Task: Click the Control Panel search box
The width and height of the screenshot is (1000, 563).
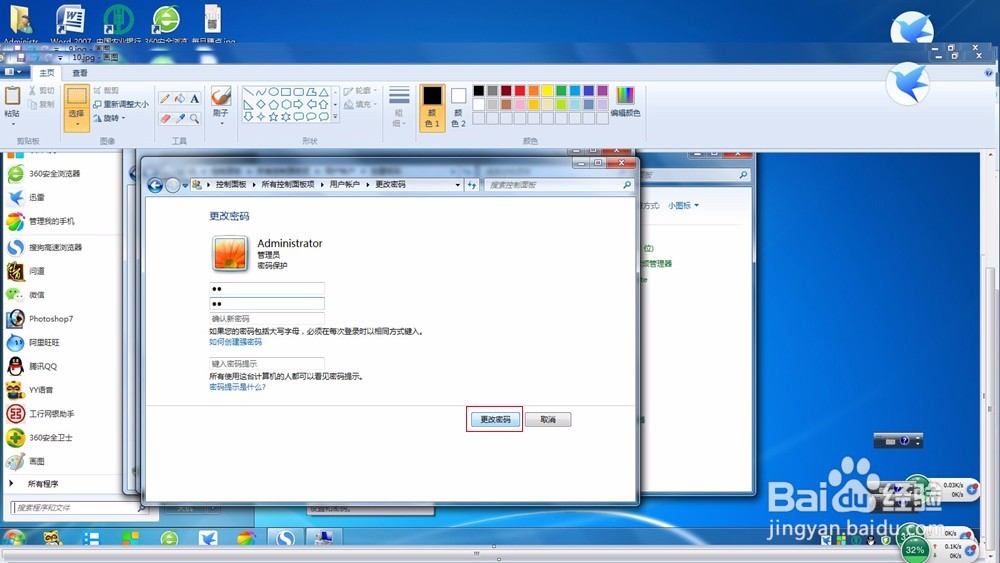Action: 559,185
